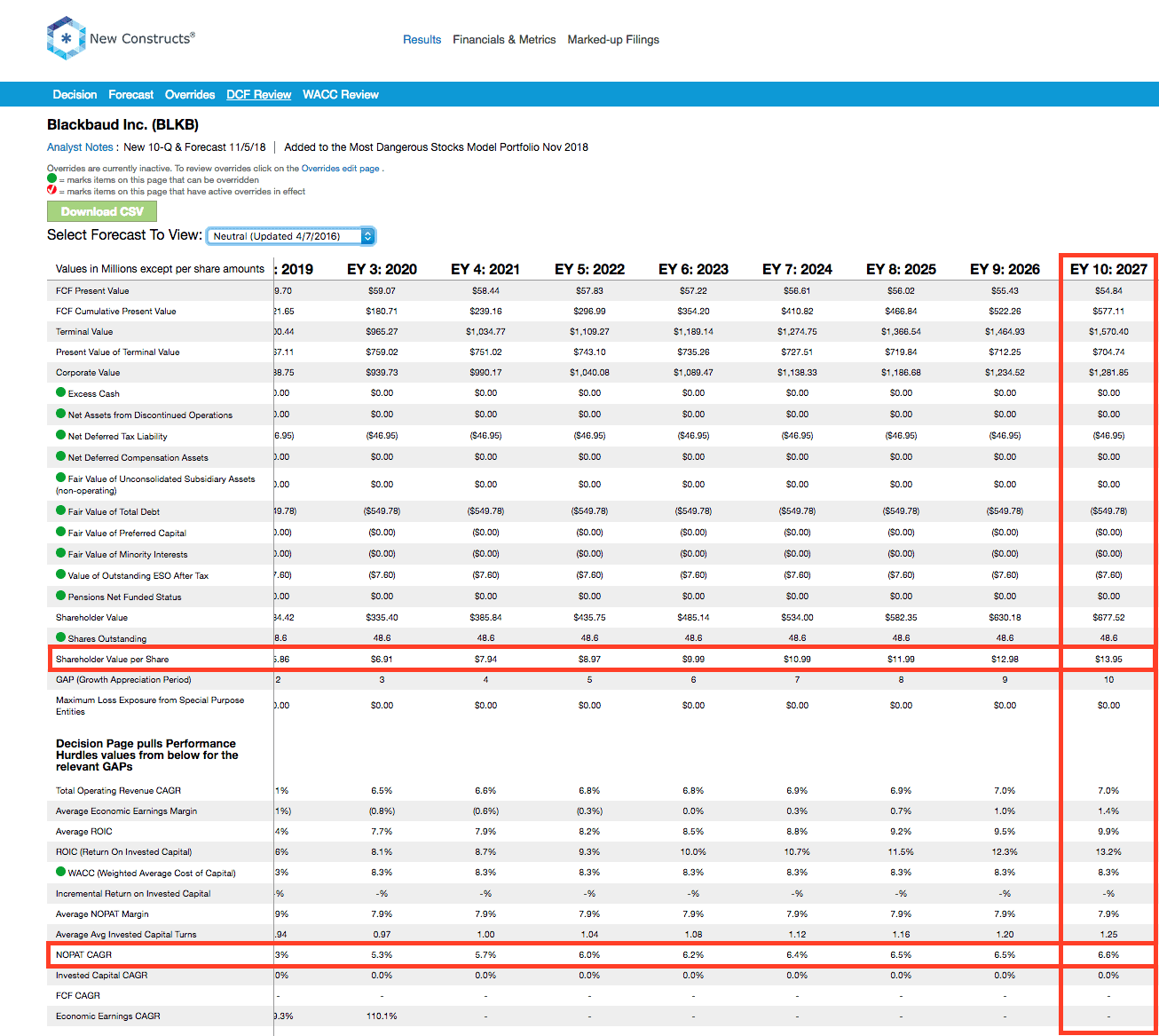The height and width of the screenshot is (1036, 1159).
Task: Click the Average NOPAT Margin row label
Action: pos(102,914)
